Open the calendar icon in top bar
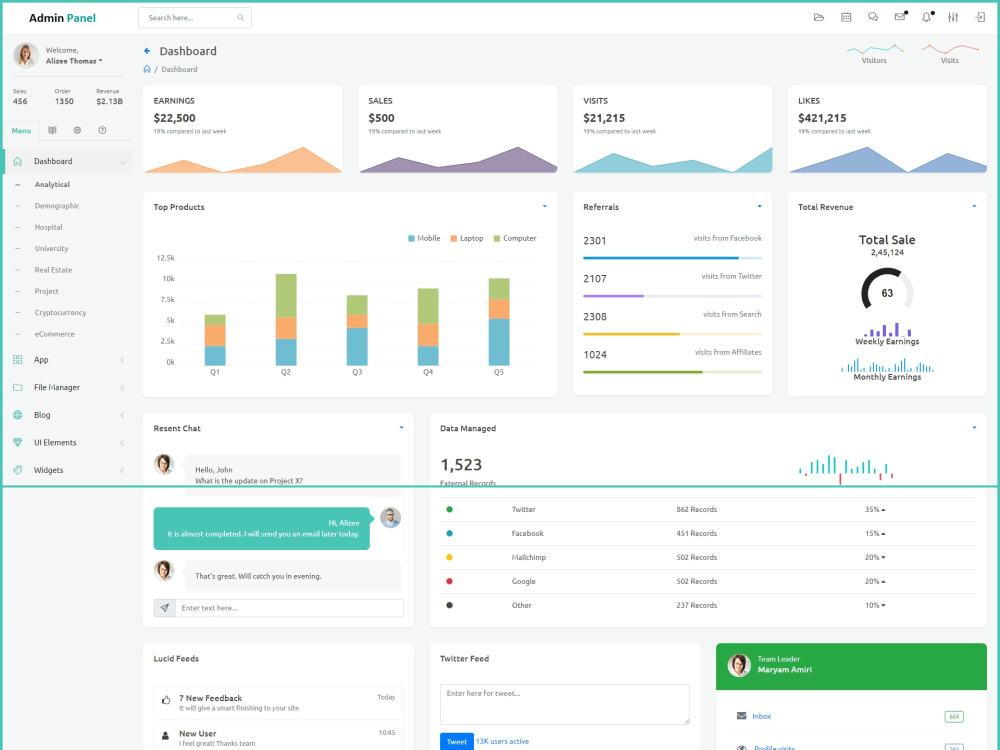 tap(846, 17)
